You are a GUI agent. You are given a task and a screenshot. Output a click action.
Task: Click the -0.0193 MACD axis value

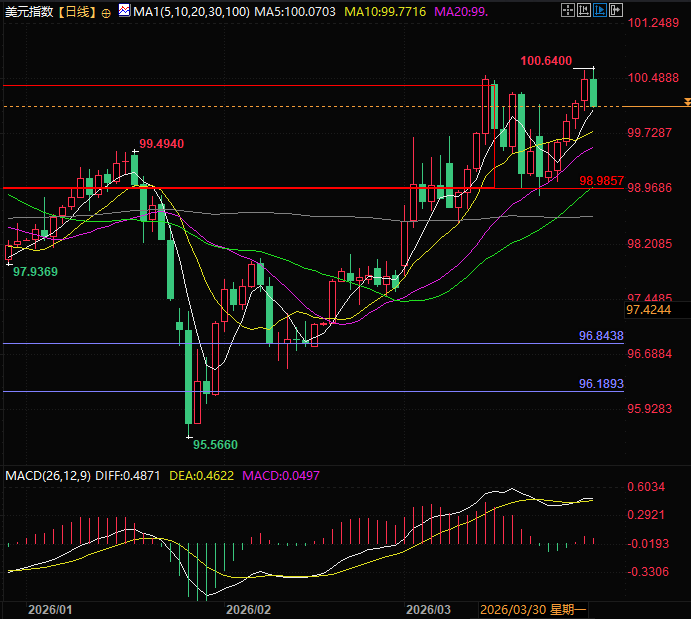[x=648, y=544]
